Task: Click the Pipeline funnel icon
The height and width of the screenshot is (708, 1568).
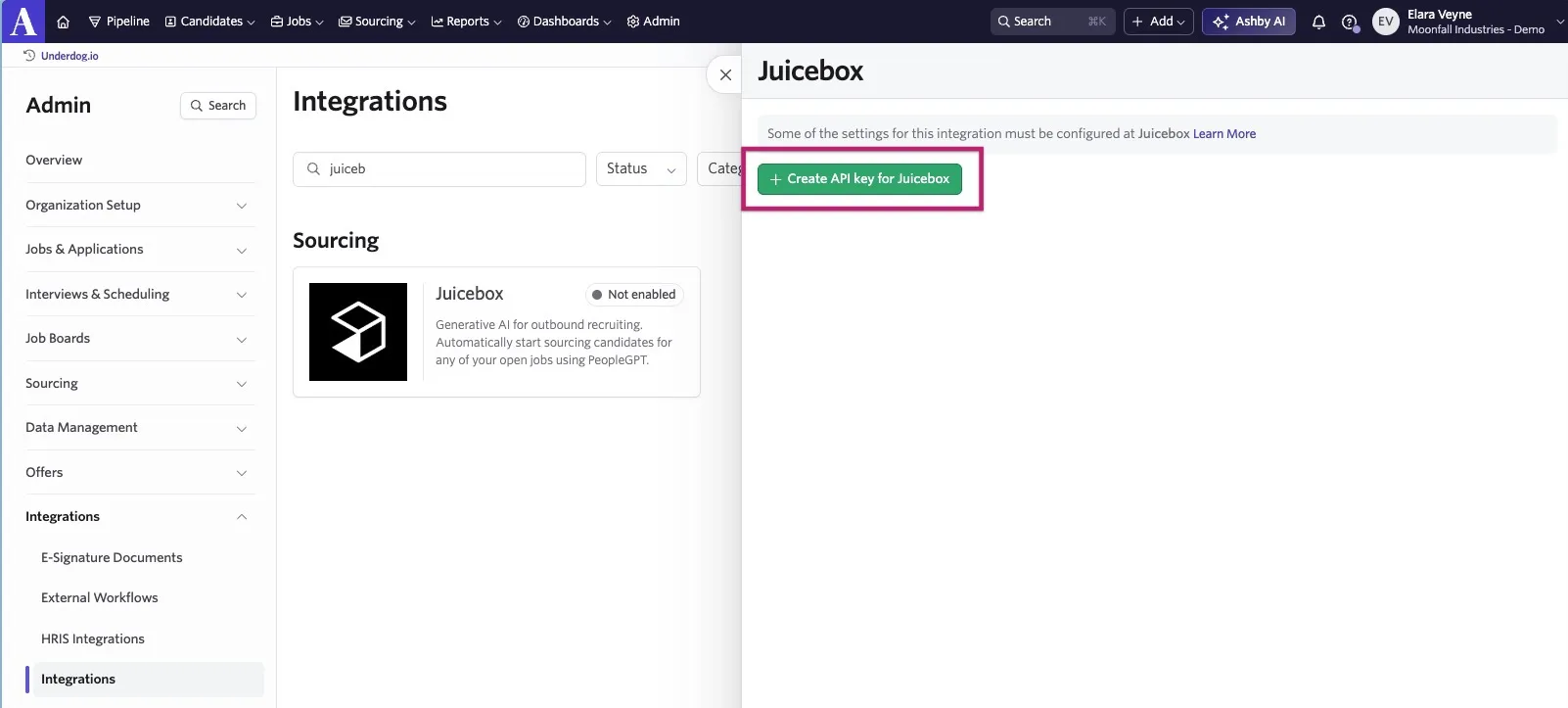Action: pos(95,22)
